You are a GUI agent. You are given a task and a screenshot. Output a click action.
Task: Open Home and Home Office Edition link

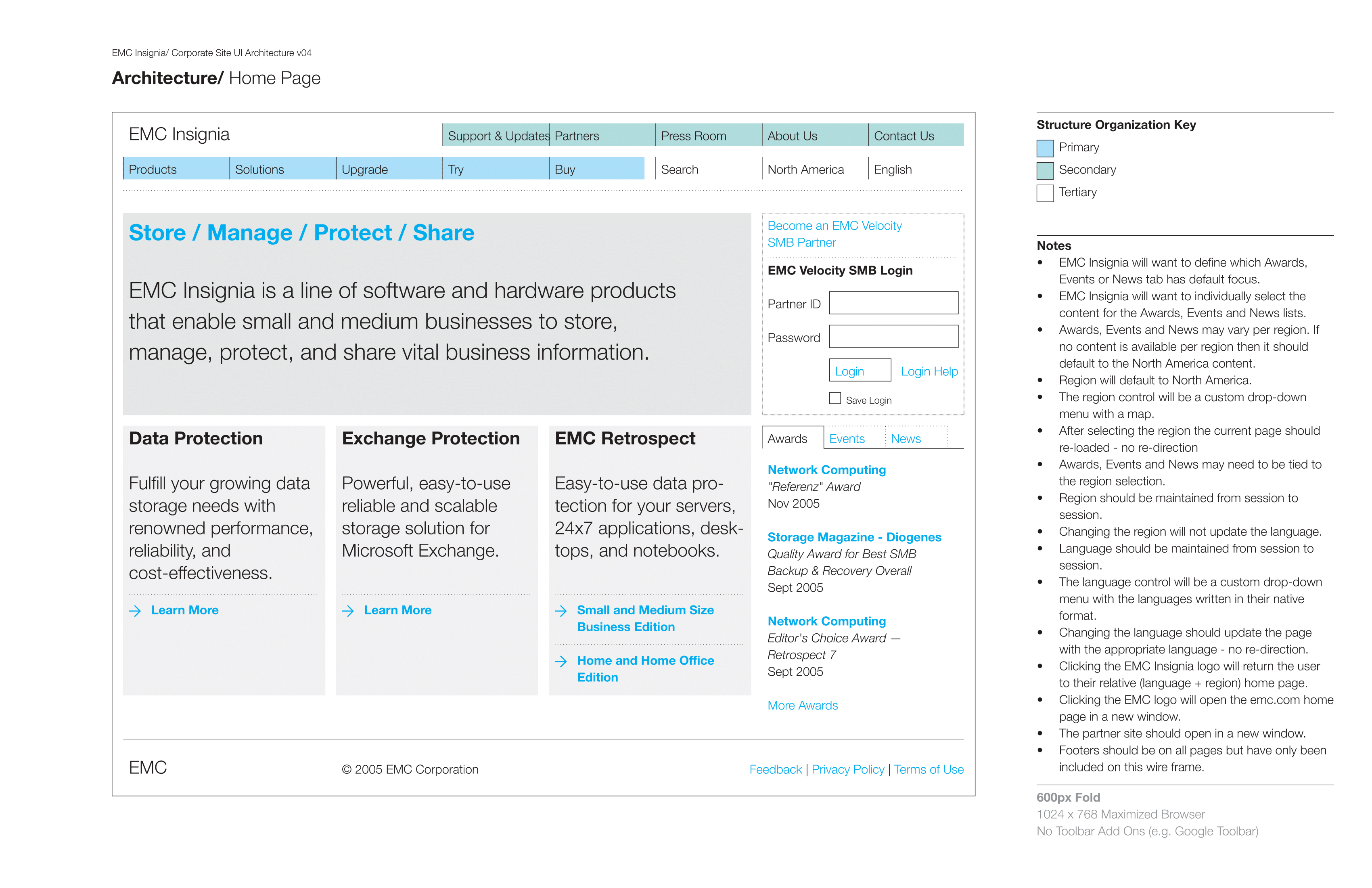pyautogui.click(x=645, y=669)
